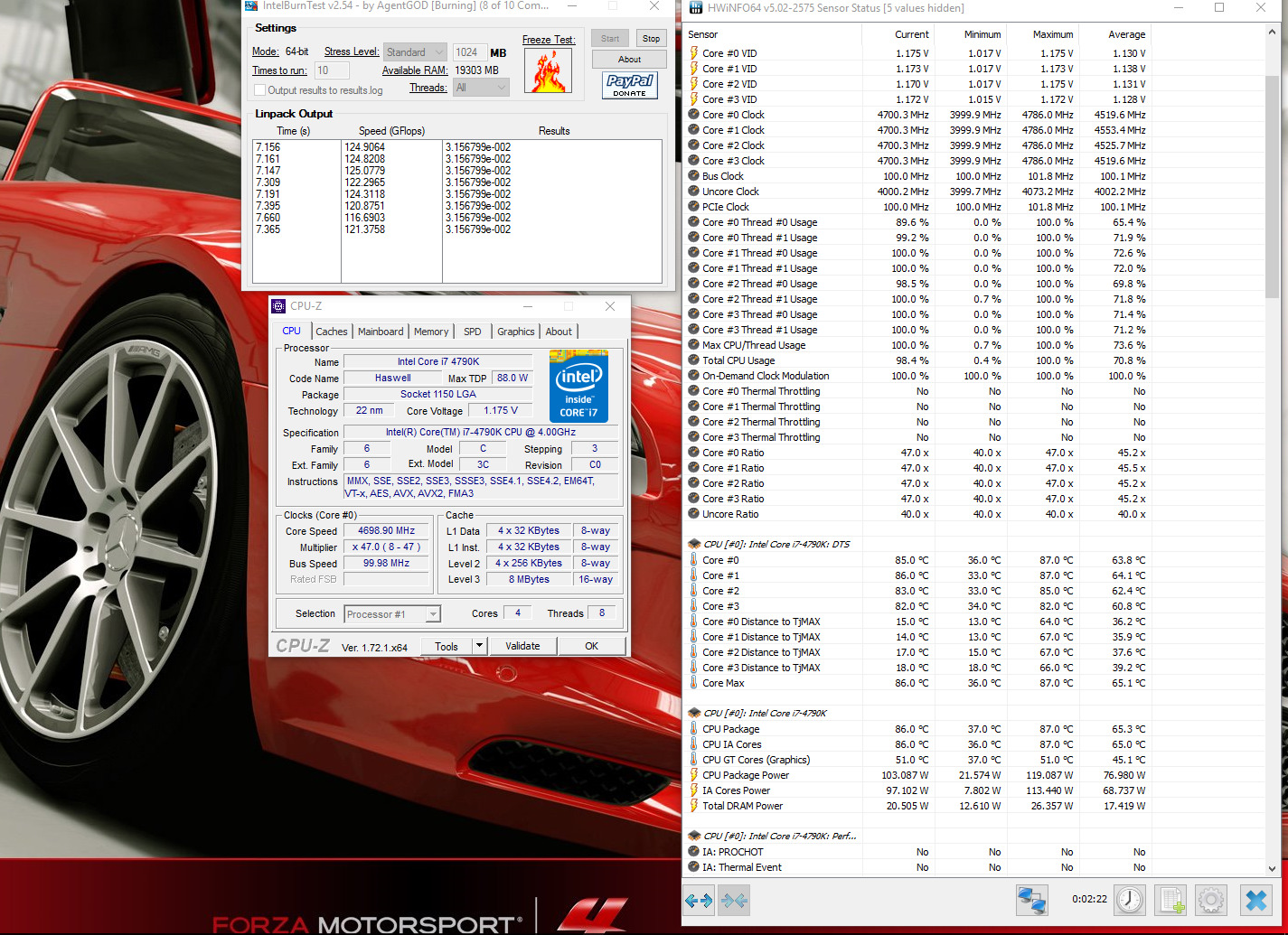This screenshot has width=1288, height=935.
Task: Select the Core #1 Thermal Throttling row
Action: click(917, 407)
